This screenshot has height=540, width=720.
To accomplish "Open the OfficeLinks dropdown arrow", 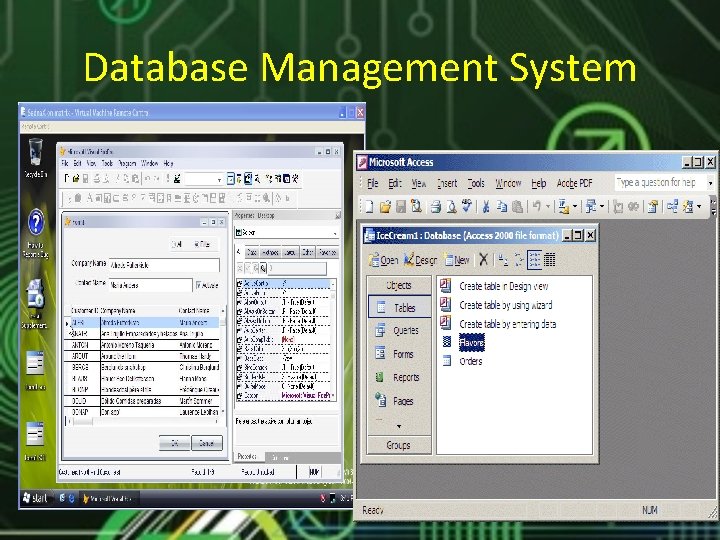I will (x=574, y=207).
